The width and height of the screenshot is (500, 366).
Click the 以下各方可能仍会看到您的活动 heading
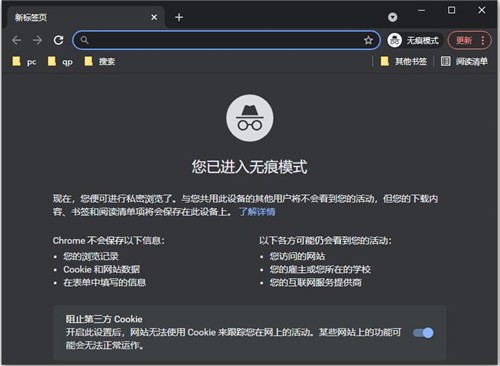pos(326,240)
